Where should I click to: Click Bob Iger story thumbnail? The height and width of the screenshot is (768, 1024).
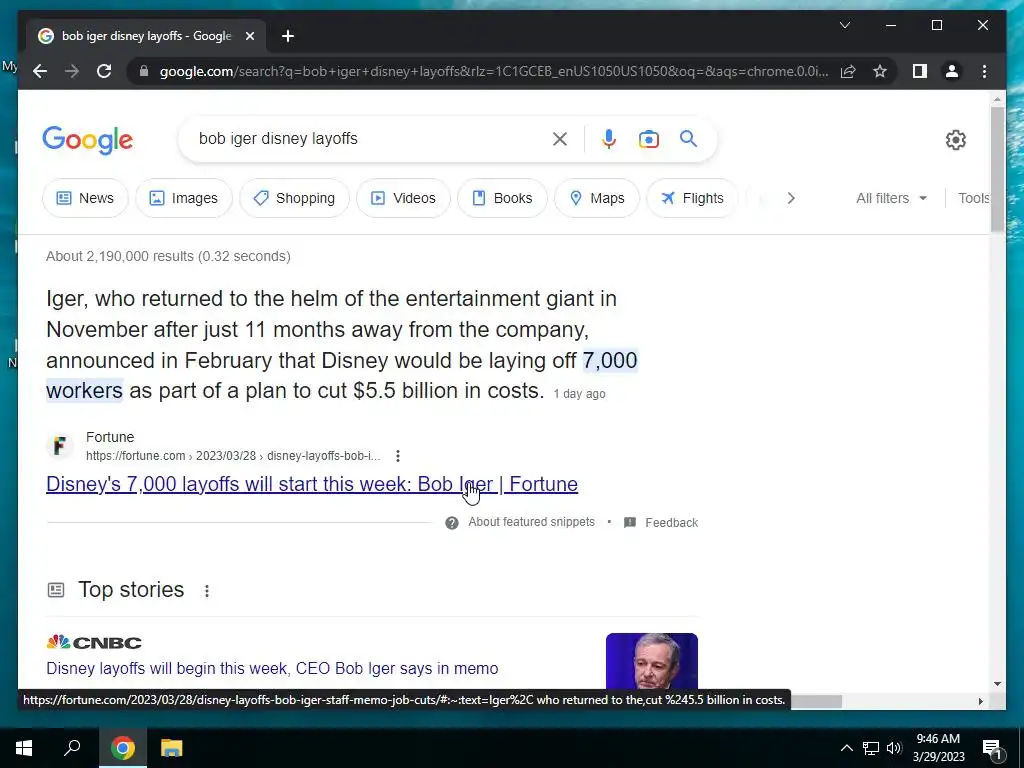click(652, 661)
